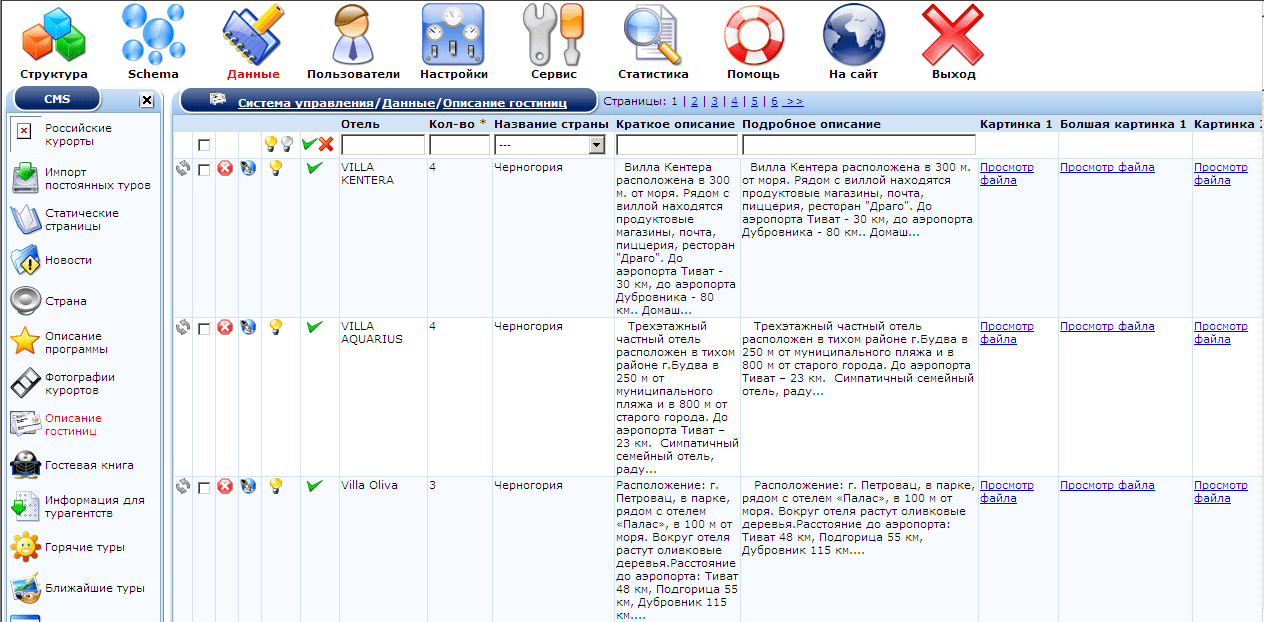The height and width of the screenshot is (622, 1264).
Task: Click the Отель filter text field
Action: [383, 146]
